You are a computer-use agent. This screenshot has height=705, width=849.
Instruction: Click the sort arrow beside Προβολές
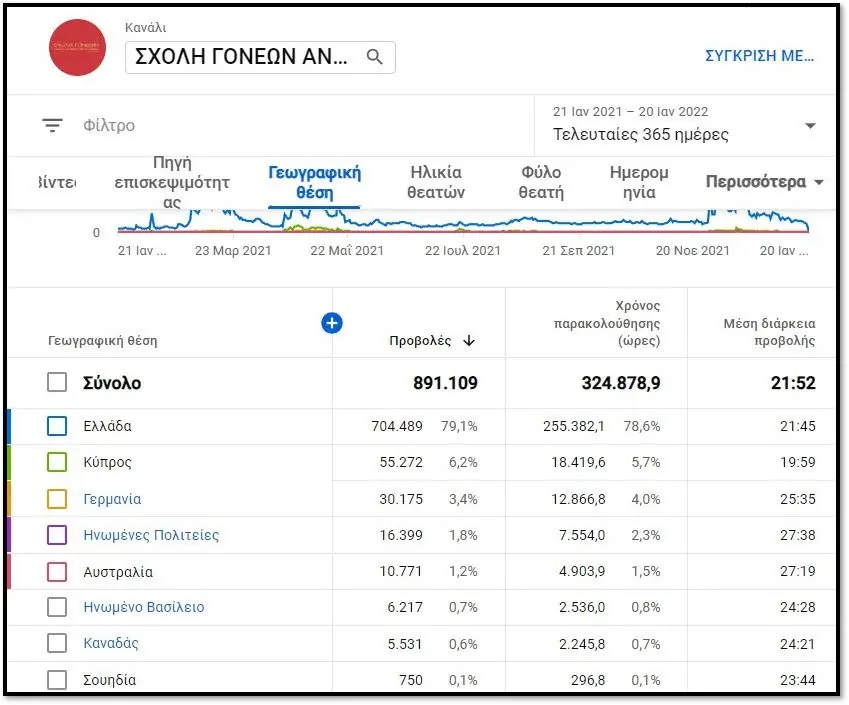click(469, 341)
